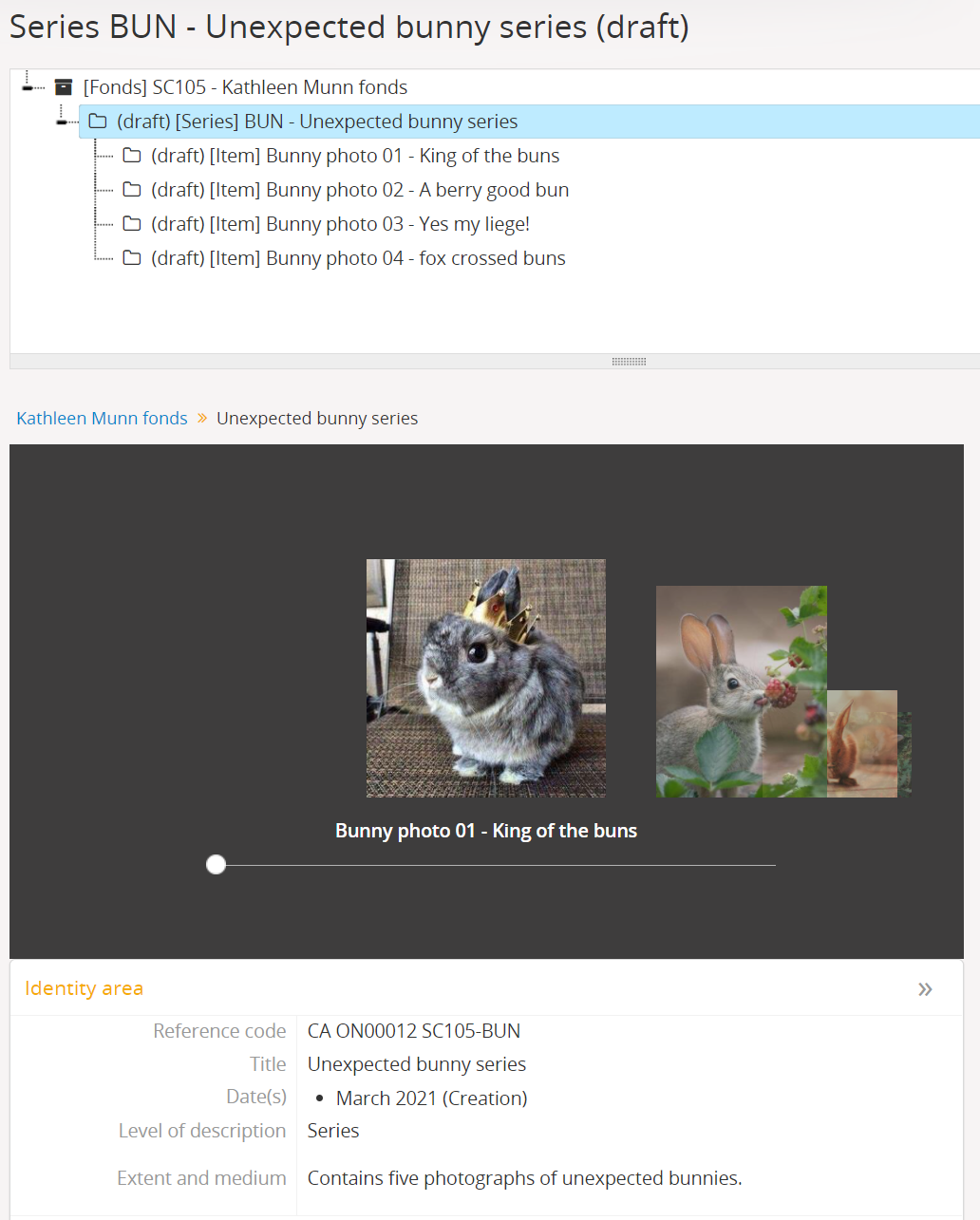Expand the Identity area double chevron
Viewport: 980px width, 1220px height.
[x=925, y=989]
